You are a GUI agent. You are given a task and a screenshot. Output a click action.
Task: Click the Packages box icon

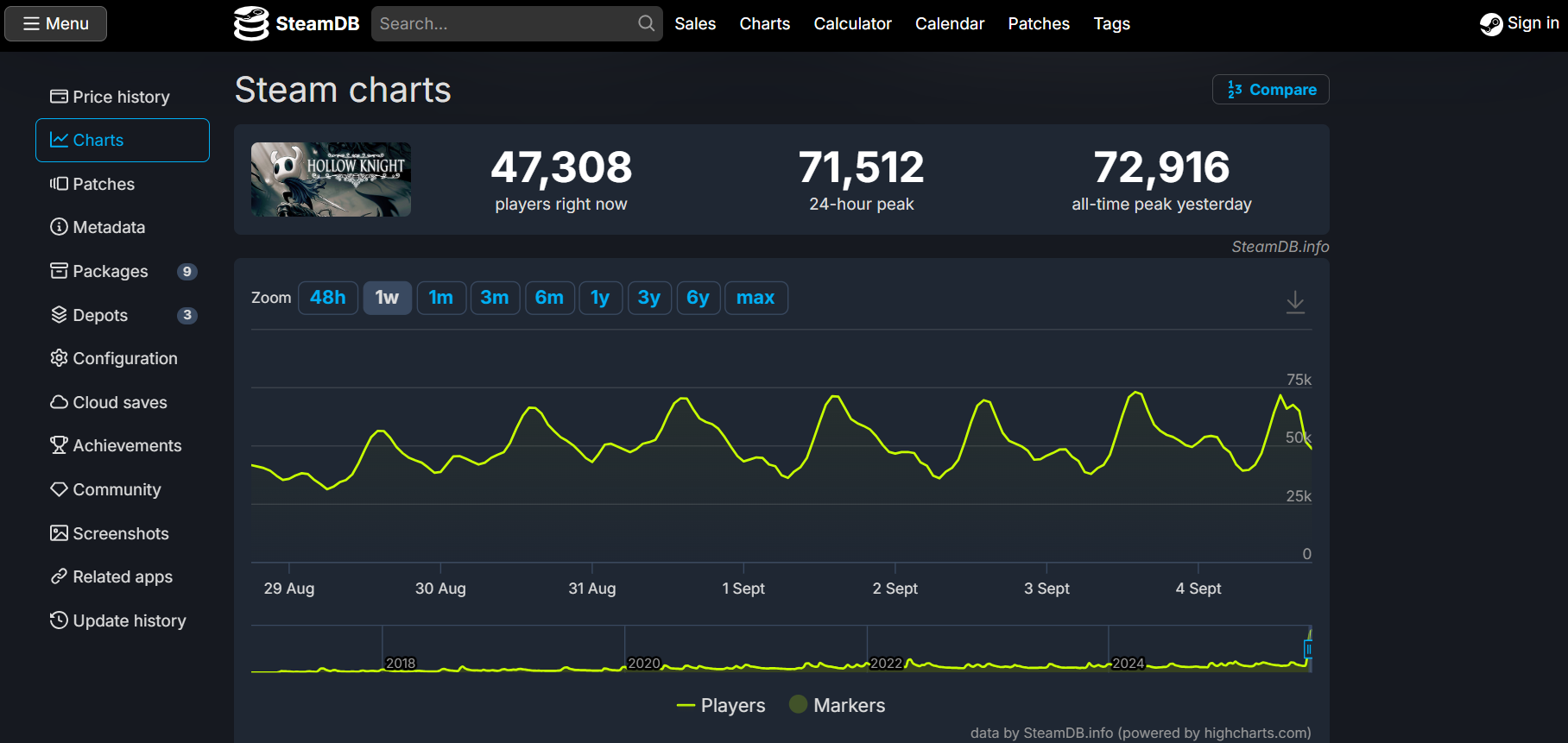59,271
